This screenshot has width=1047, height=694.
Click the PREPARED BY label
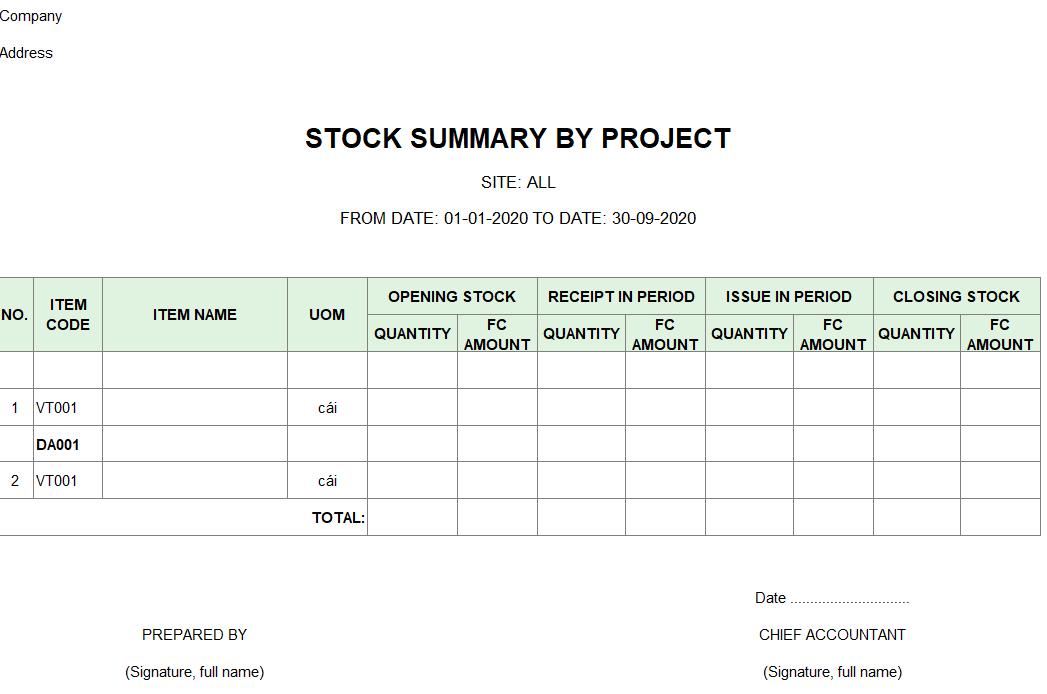tap(194, 635)
